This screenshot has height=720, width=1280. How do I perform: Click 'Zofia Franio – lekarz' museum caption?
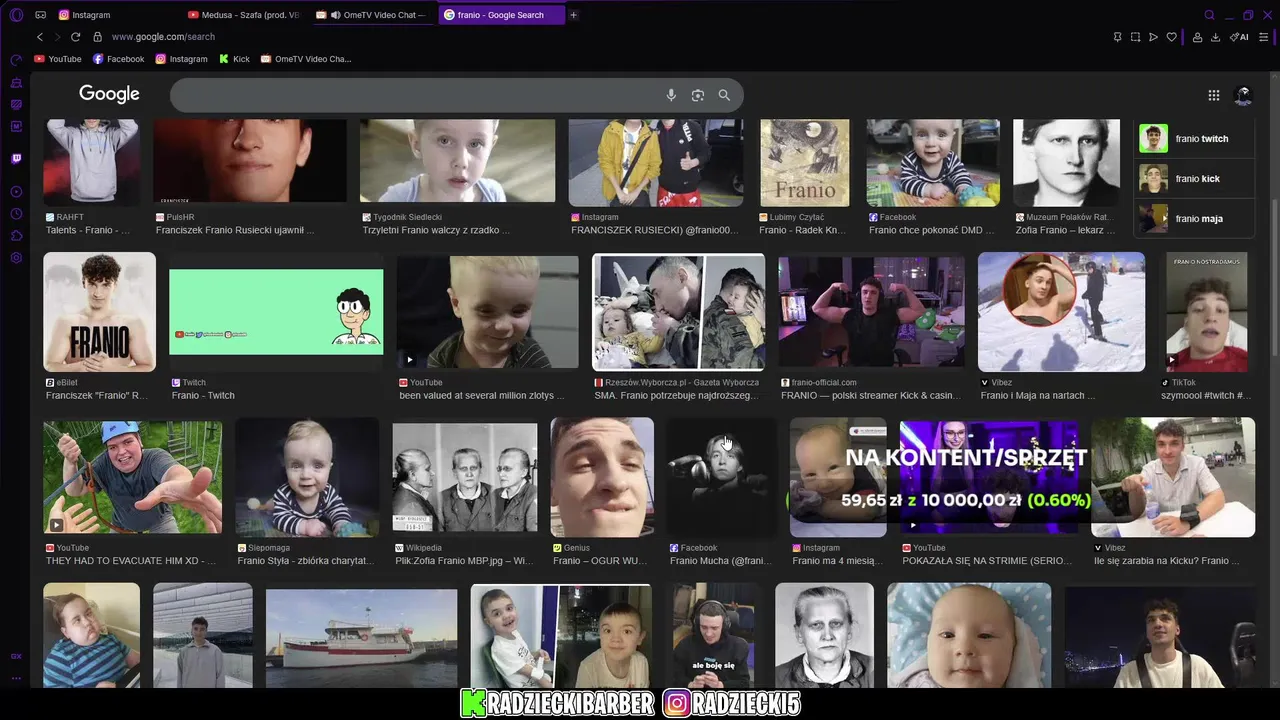(1063, 230)
